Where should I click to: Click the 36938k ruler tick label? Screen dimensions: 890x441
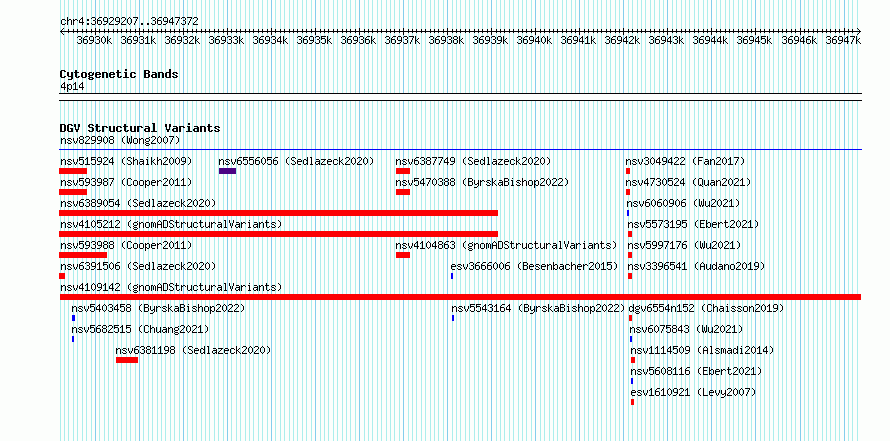tap(447, 40)
